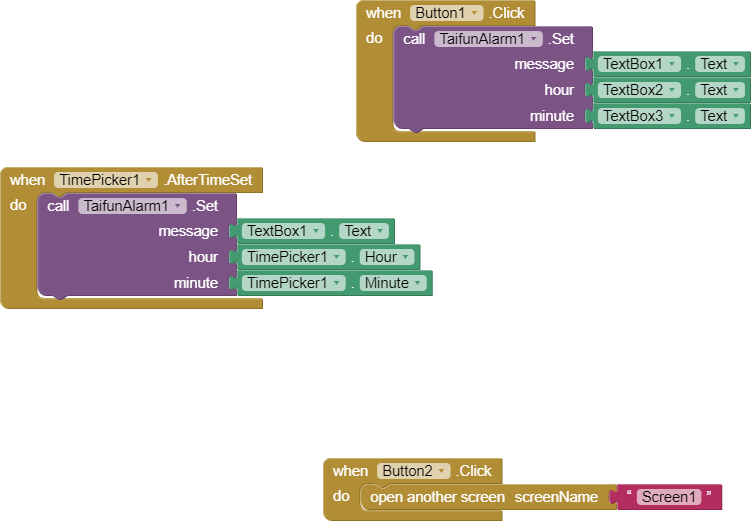Image resolution: width=751 pixels, height=521 pixels.
Task: Open Text dropdown beside TextBox1 in Button1.Click block
Action: (x=720, y=64)
